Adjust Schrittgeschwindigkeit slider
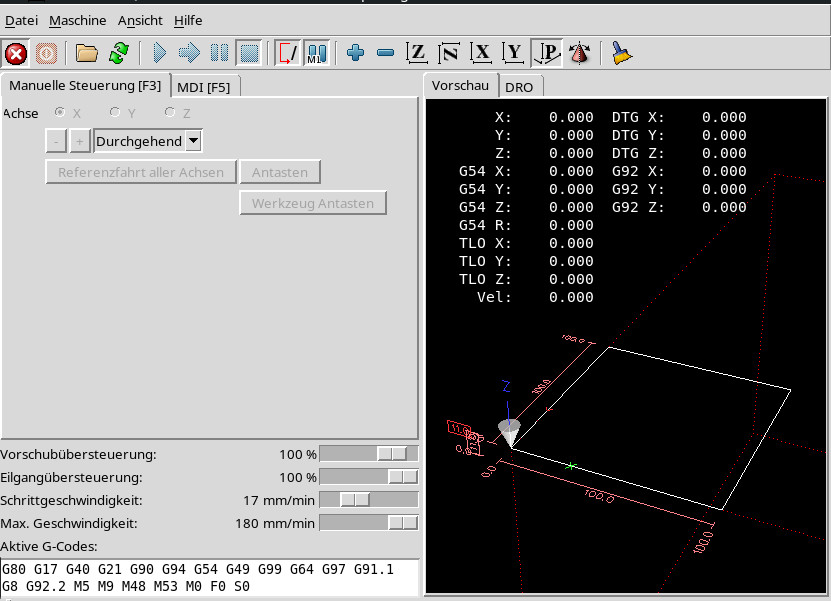This screenshot has height=601, width=831. (369, 500)
